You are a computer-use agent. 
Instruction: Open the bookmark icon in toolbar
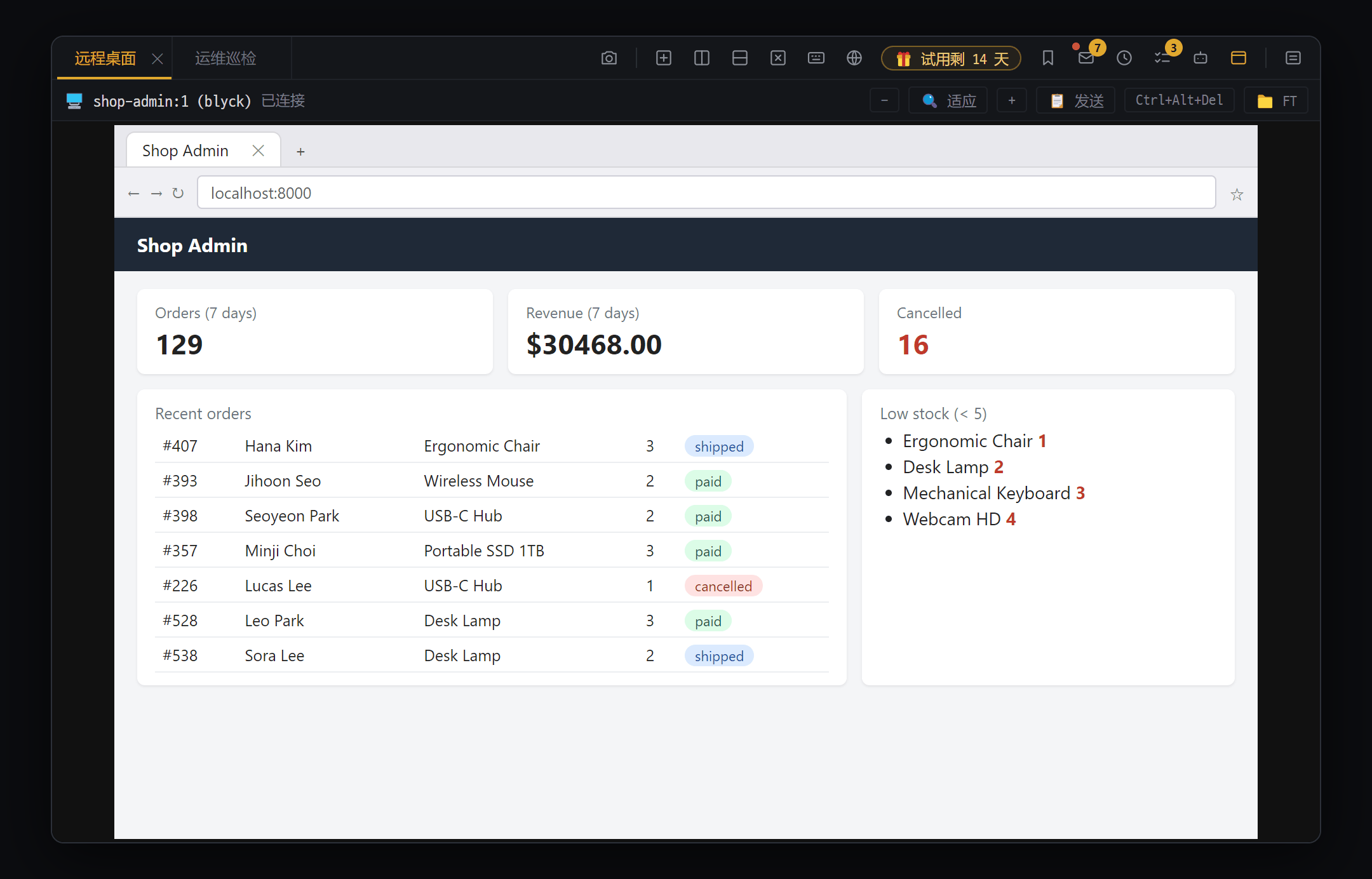1047,58
